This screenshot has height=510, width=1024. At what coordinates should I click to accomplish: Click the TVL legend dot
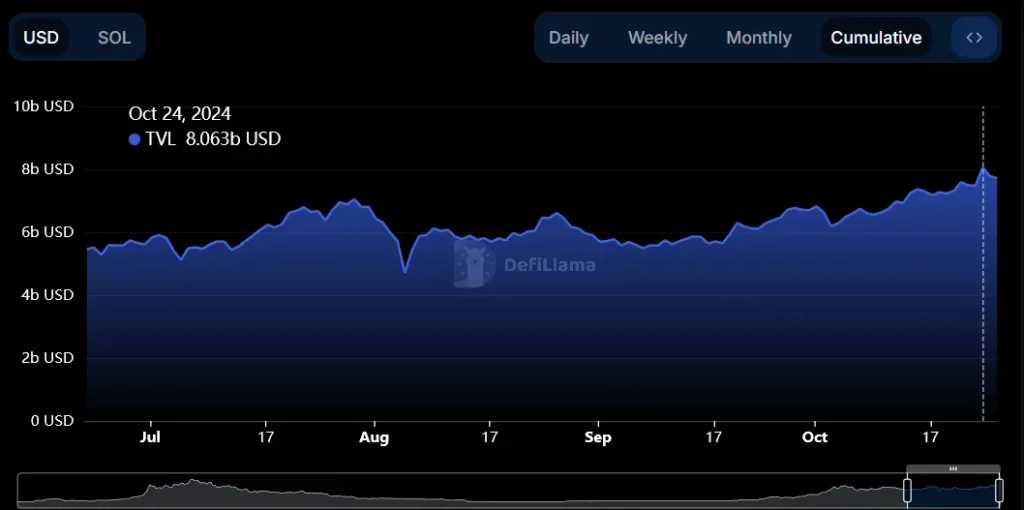135,139
